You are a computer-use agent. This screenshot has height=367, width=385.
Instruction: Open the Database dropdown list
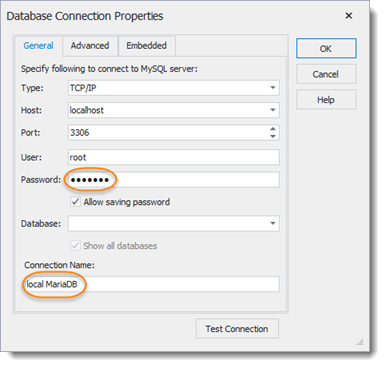click(273, 223)
